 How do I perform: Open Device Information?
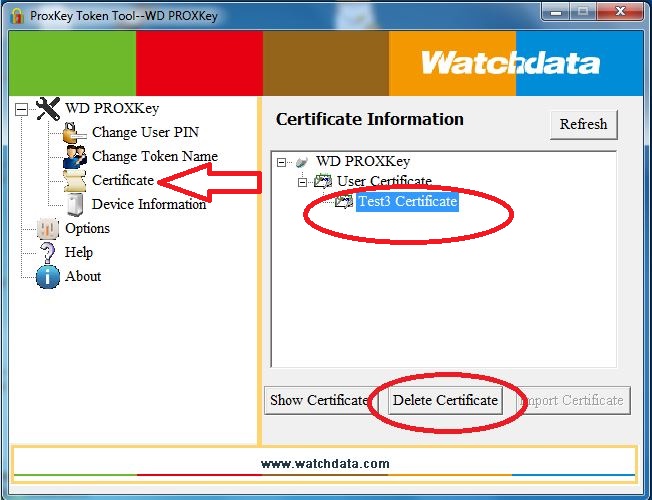(x=149, y=204)
